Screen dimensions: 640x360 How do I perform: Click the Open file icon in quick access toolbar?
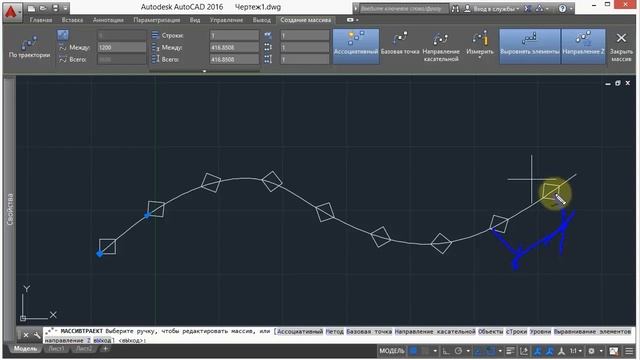point(43,8)
